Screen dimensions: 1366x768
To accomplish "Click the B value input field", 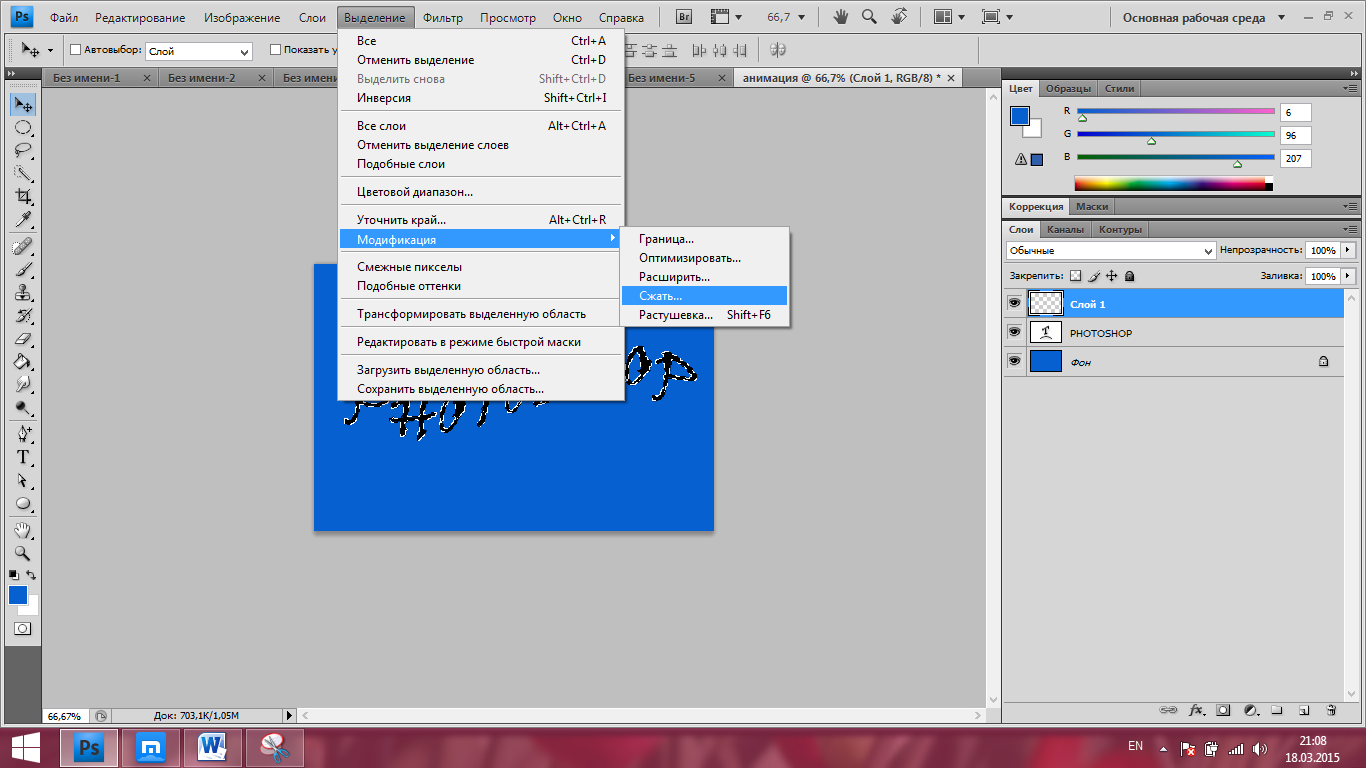I will click(1295, 158).
